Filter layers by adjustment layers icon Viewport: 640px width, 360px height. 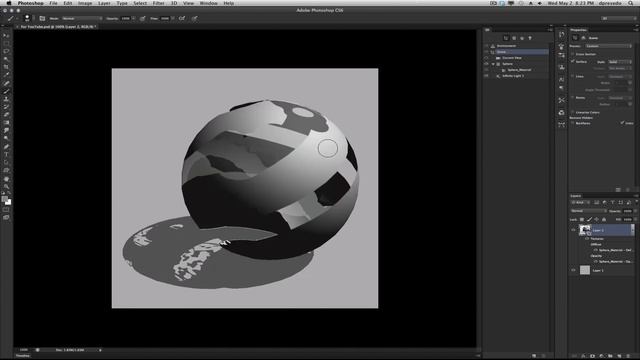coord(604,202)
